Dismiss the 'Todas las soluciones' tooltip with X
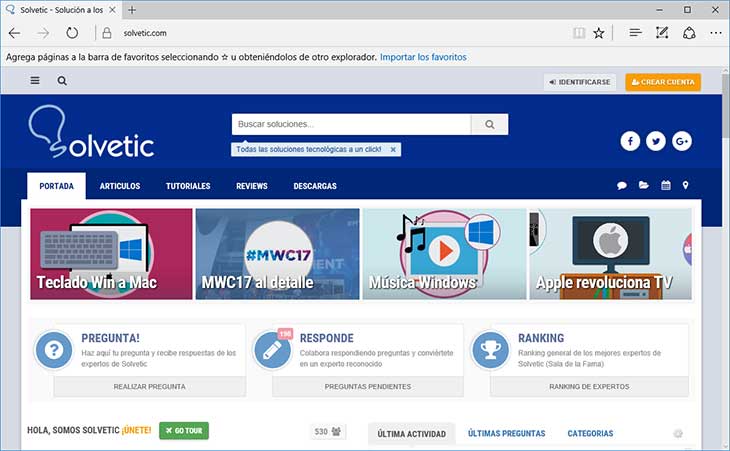 point(393,149)
